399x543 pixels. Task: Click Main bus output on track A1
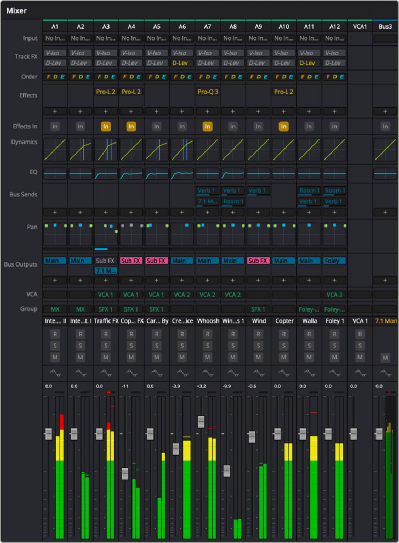click(55, 260)
